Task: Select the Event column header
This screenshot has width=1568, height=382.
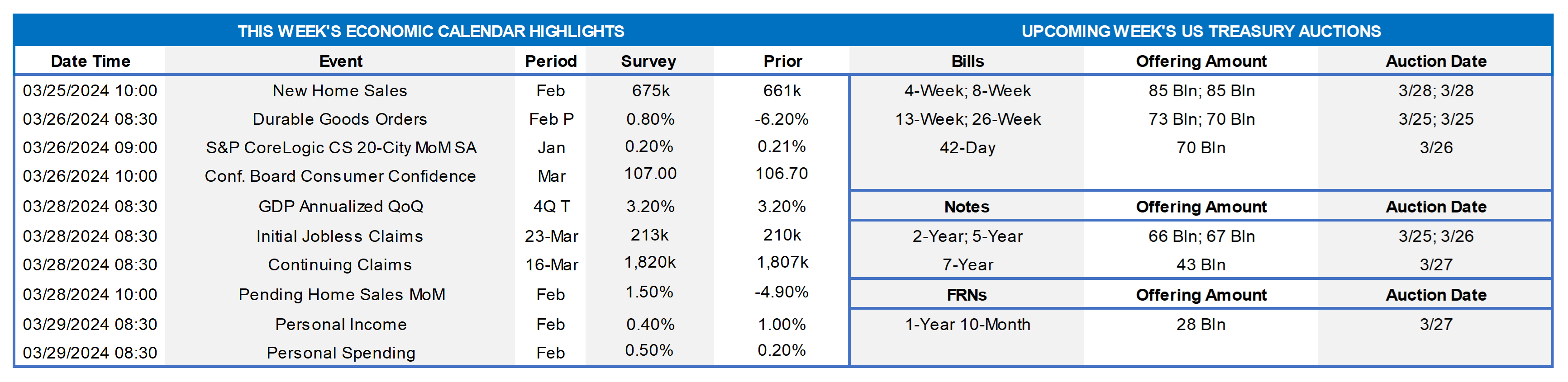Action: pos(340,61)
